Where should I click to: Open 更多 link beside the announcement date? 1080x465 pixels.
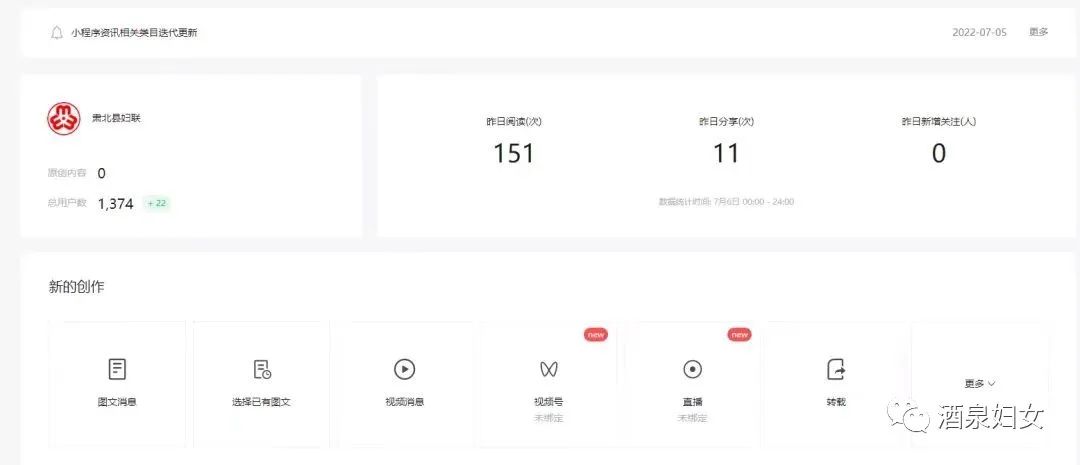click(x=1038, y=32)
